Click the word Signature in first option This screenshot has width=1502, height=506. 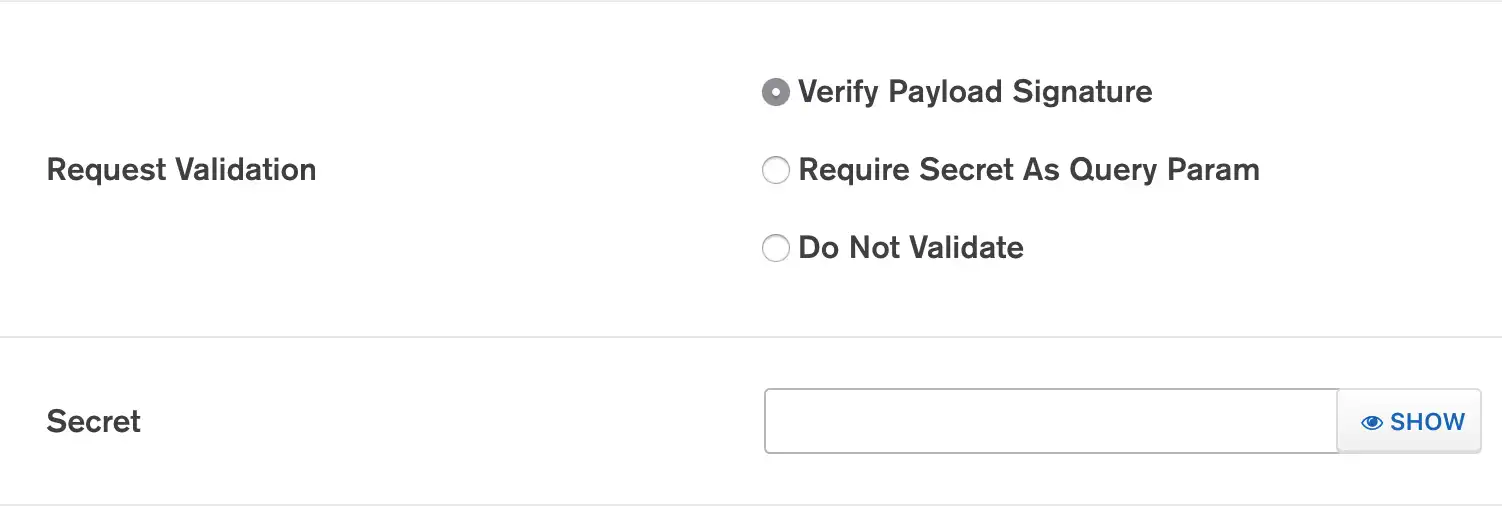pos(1082,92)
